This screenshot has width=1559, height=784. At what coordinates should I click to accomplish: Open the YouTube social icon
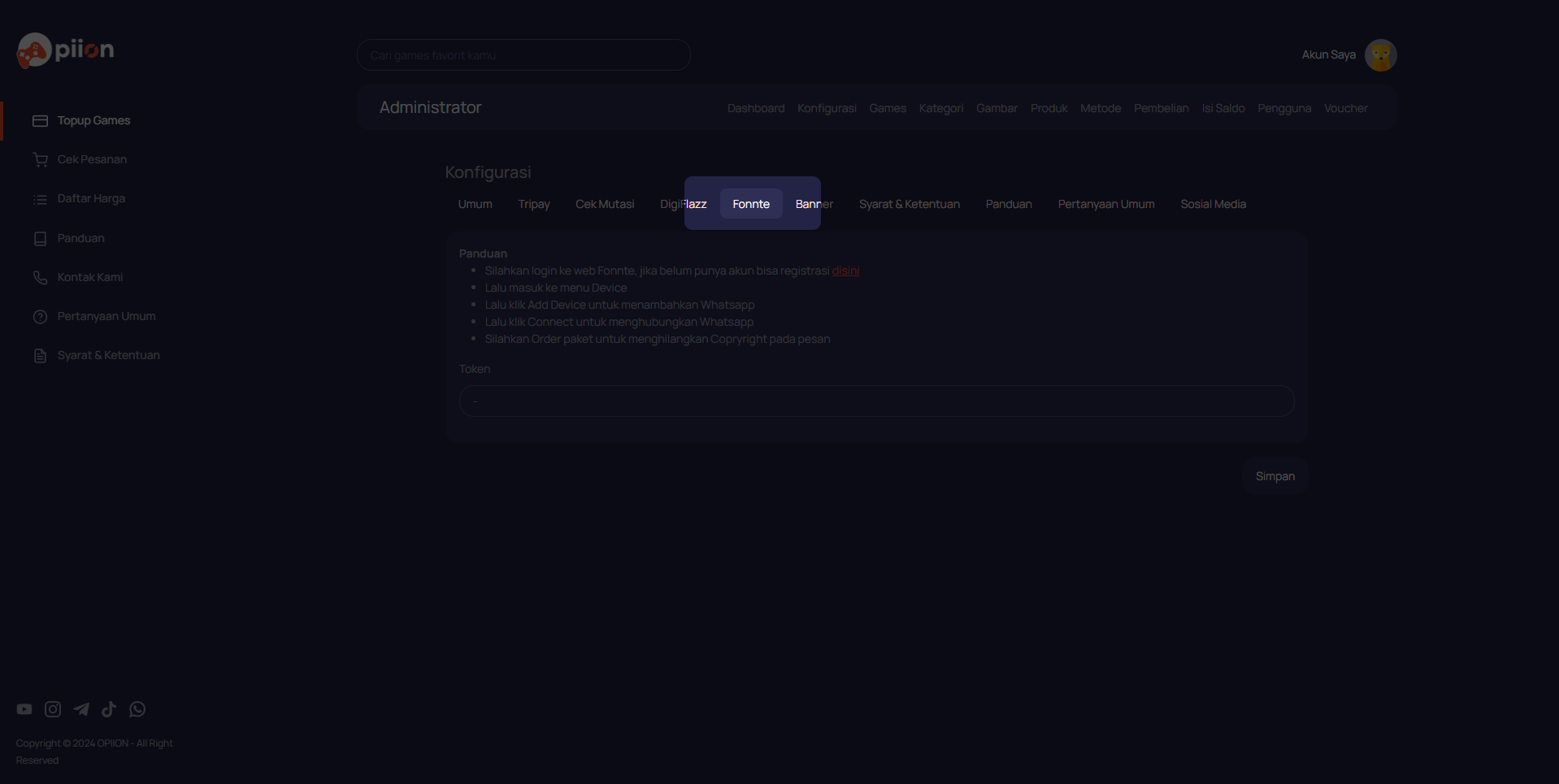[x=24, y=709]
